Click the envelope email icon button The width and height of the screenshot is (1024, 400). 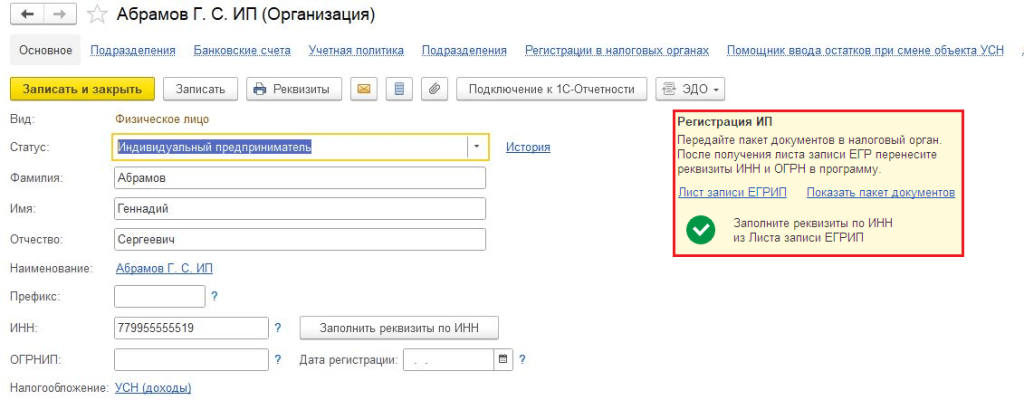[364, 89]
